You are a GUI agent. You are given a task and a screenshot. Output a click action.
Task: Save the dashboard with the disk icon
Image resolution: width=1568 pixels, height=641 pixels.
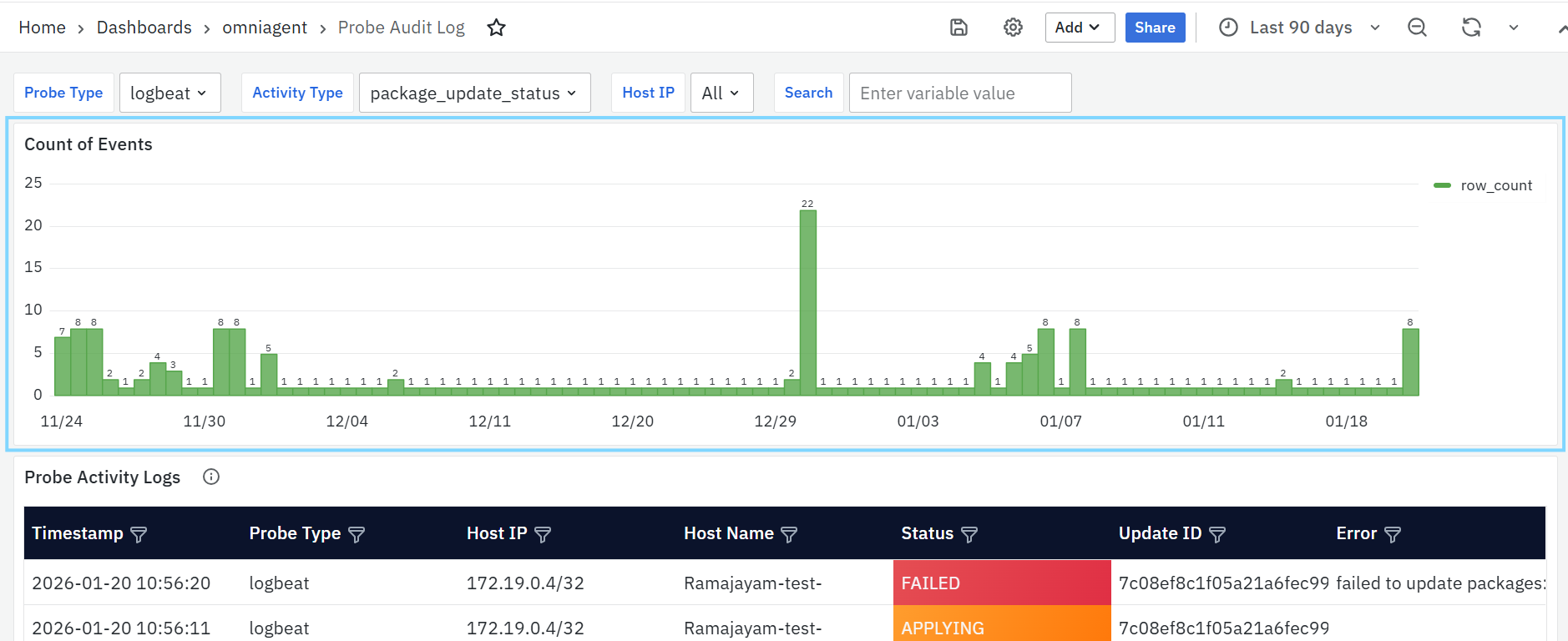pyautogui.click(x=959, y=28)
